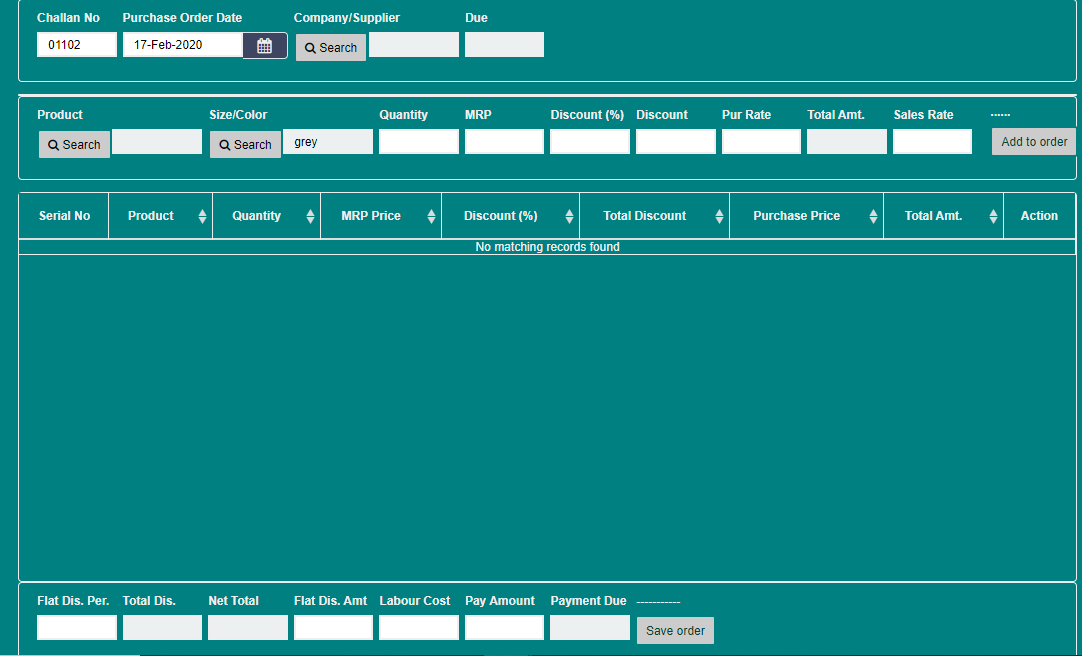The height and width of the screenshot is (656, 1082).
Task: Open the Size/Color search
Action: (x=246, y=145)
